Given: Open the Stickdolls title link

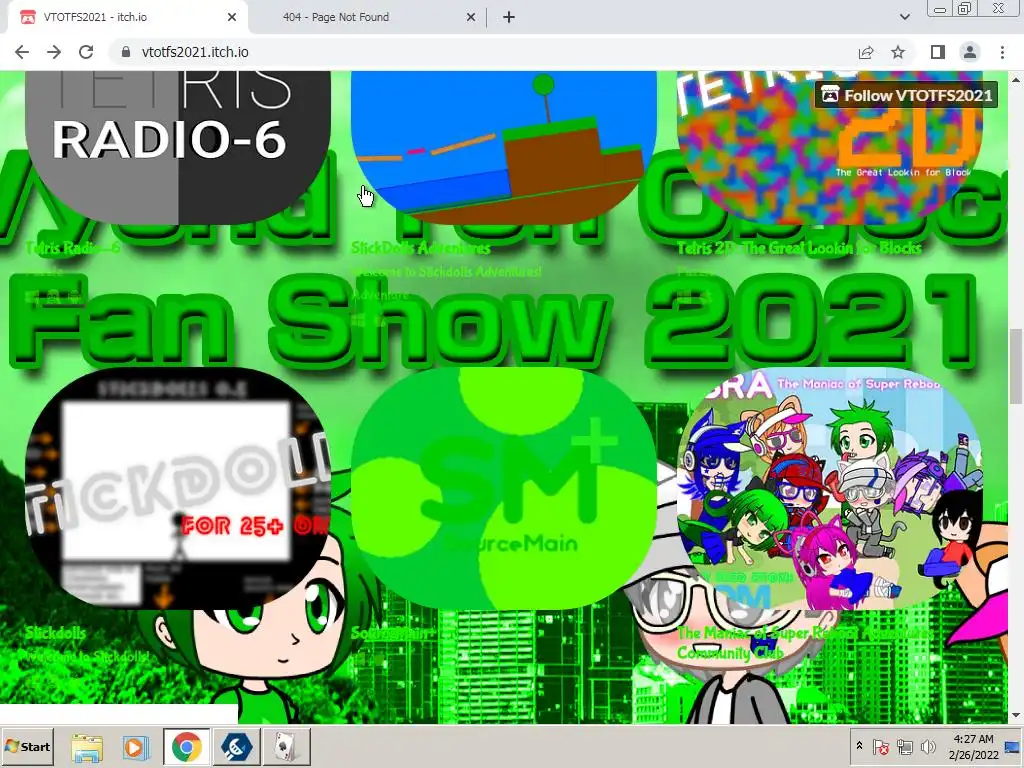Looking at the screenshot, I should pos(56,633).
